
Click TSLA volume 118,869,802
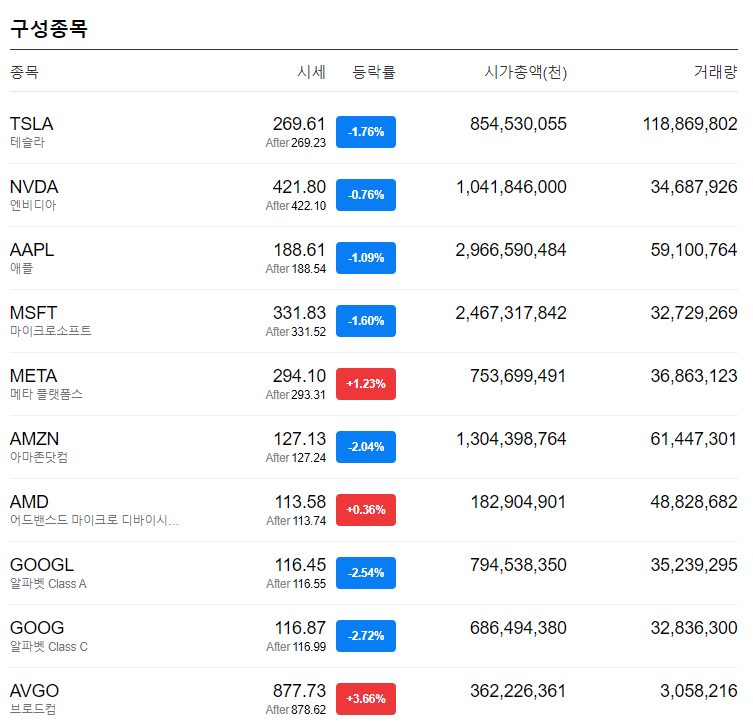pos(690,124)
